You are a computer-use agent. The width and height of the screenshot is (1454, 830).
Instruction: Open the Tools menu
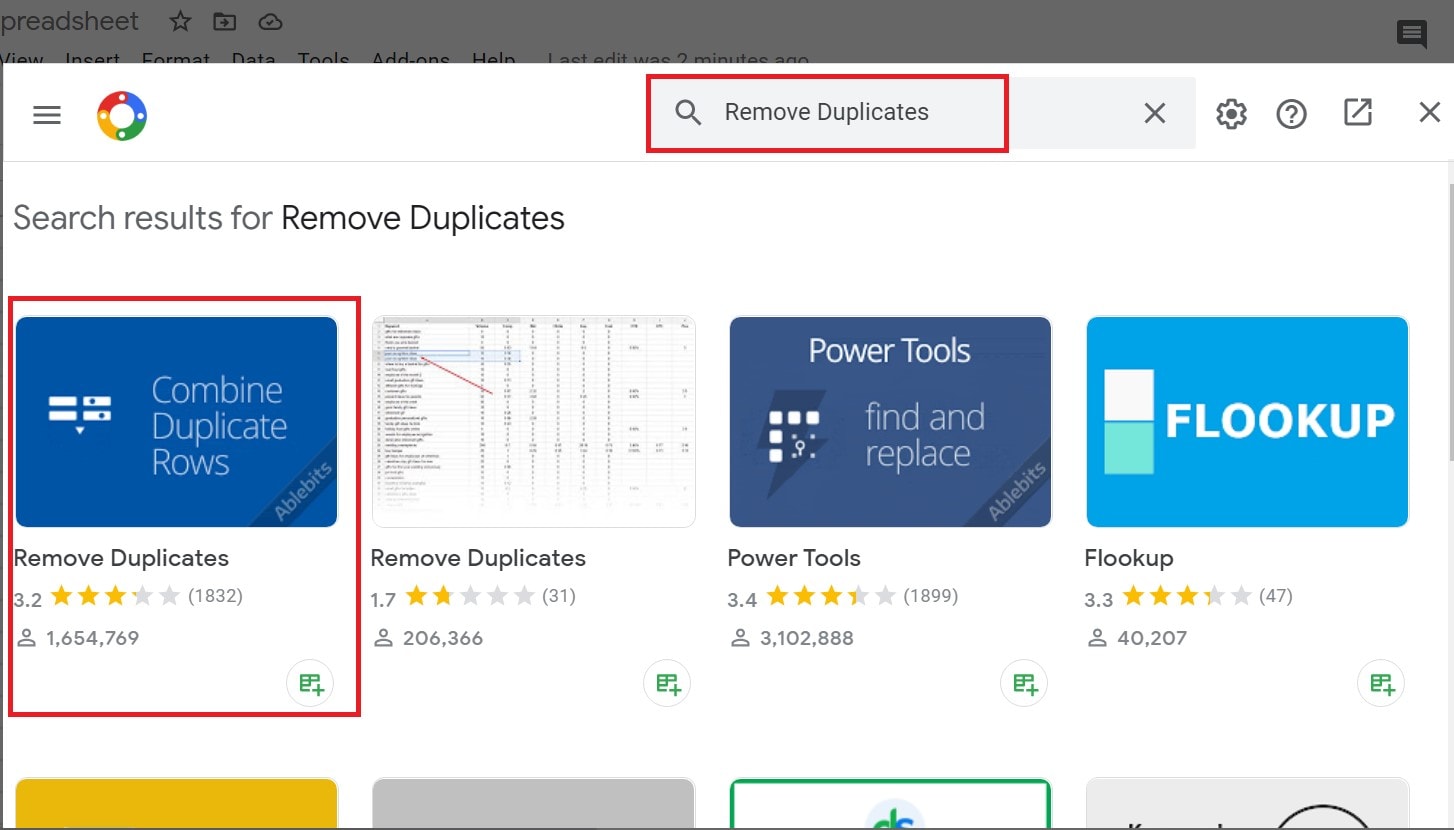[x=322, y=59]
